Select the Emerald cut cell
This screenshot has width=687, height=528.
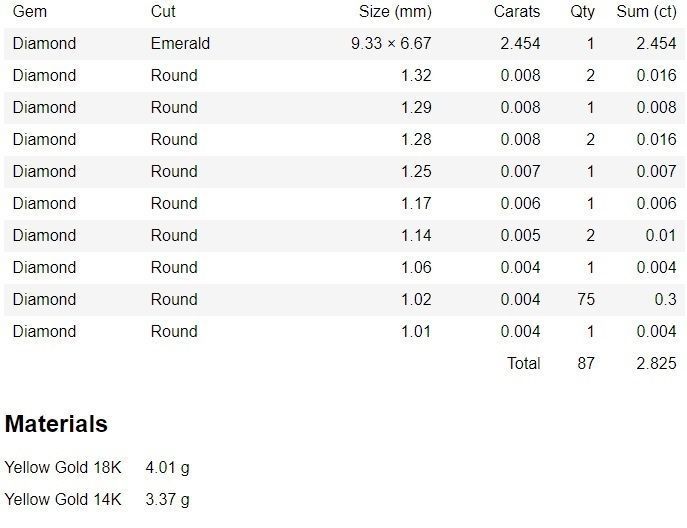click(x=180, y=44)
